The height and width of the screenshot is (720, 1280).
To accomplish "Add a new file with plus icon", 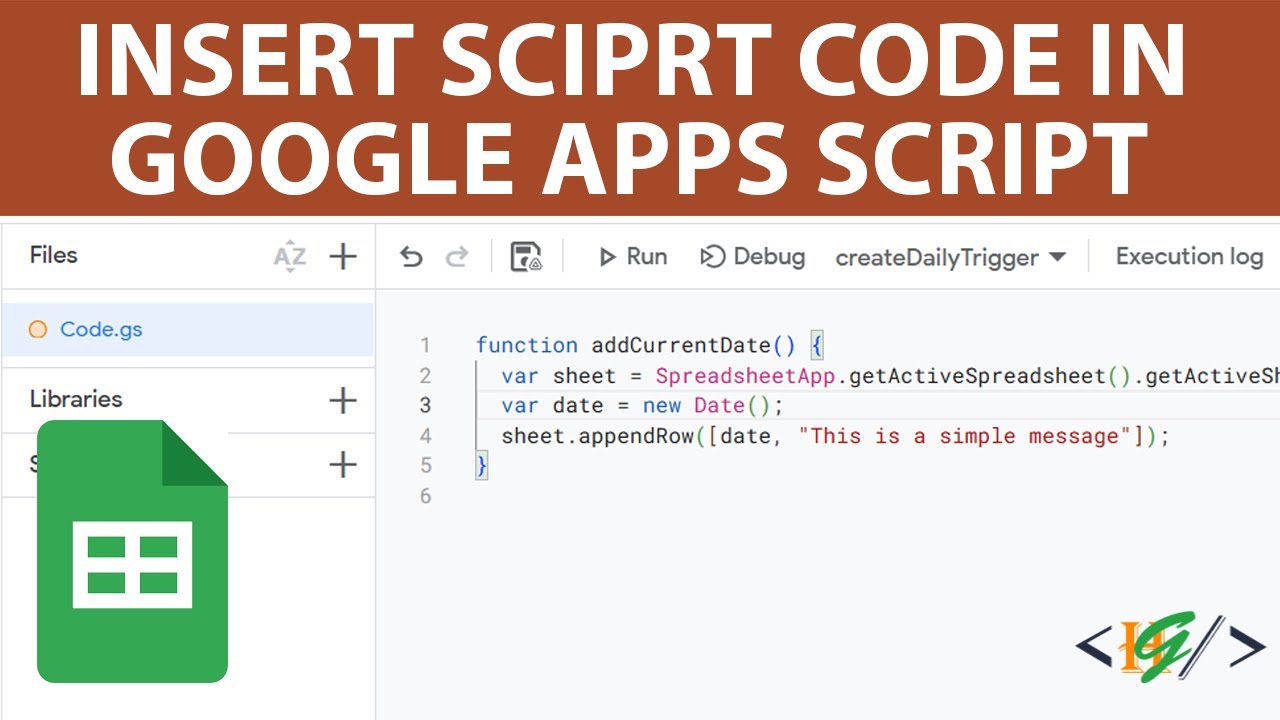I will (x=343, y=257).
